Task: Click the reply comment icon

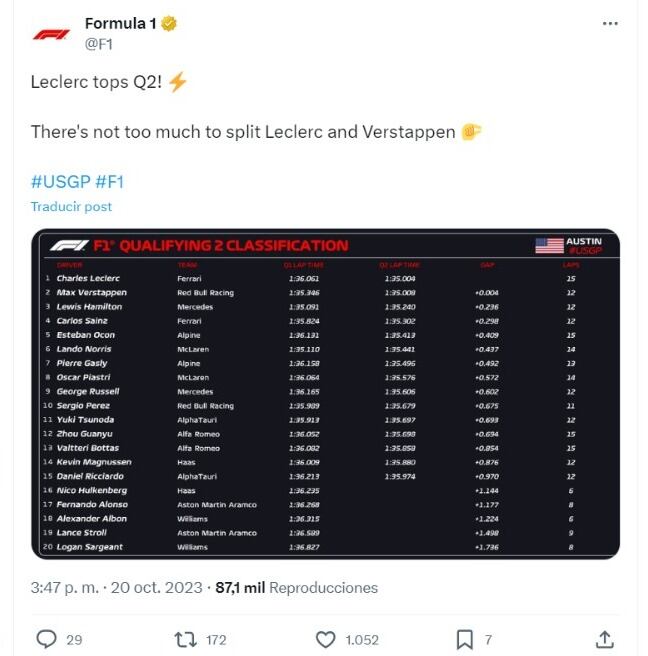Action: coord(46,639)
